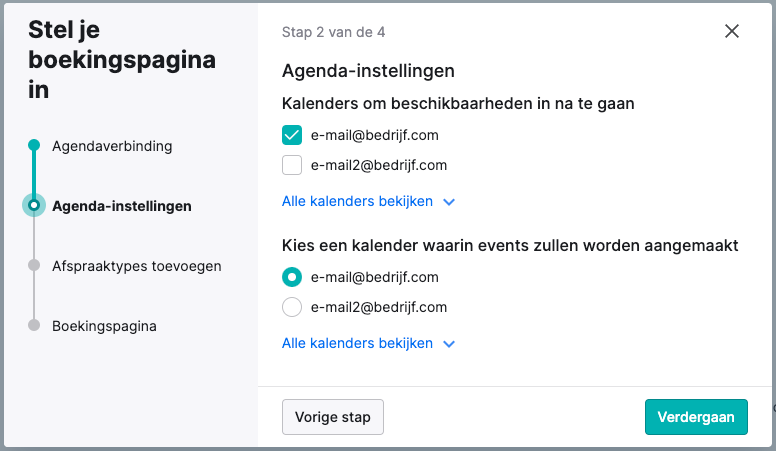Click the e-mail2@bedrijf.com label under availability calendars
This screenshot has width=776, height=451.
(379, 165)
